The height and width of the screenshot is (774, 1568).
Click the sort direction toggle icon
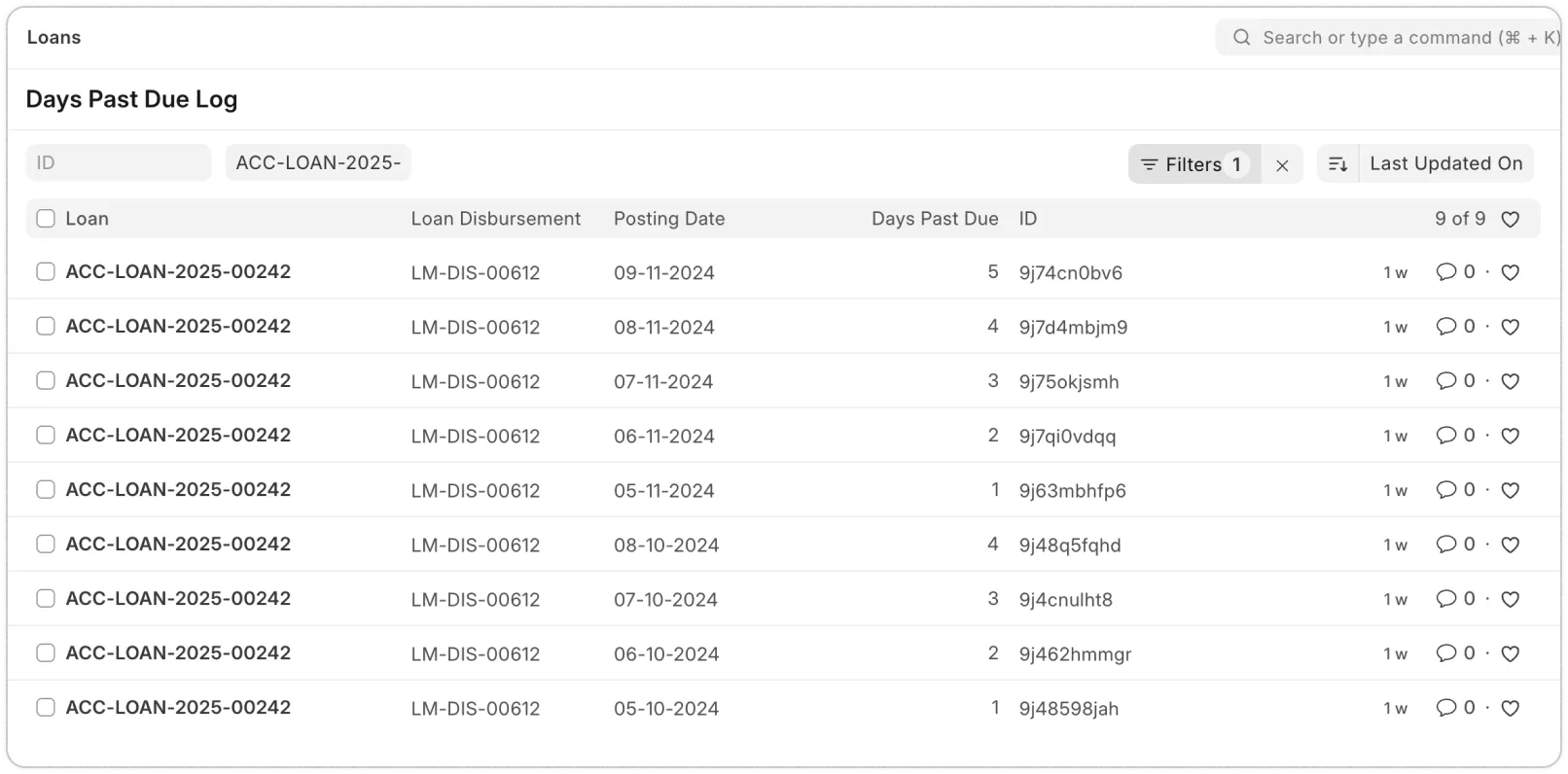coord(1337,164)
